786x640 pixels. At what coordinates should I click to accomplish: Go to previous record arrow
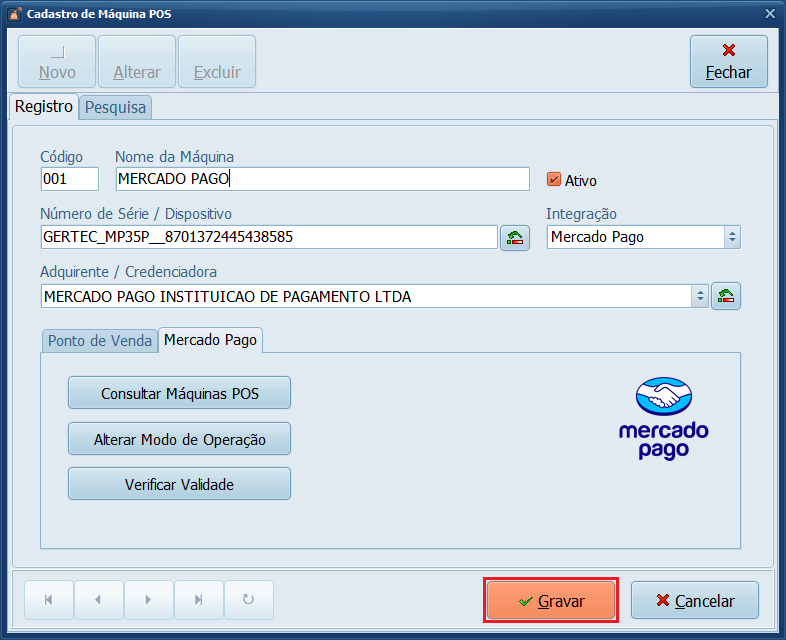coord(99,600)
